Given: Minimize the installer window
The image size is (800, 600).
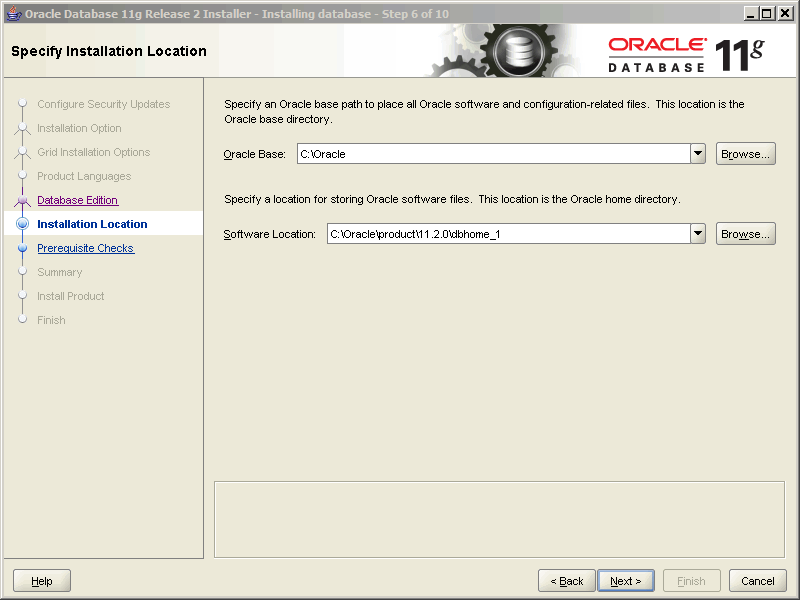Looking at the screenshot, I should 750,13.
